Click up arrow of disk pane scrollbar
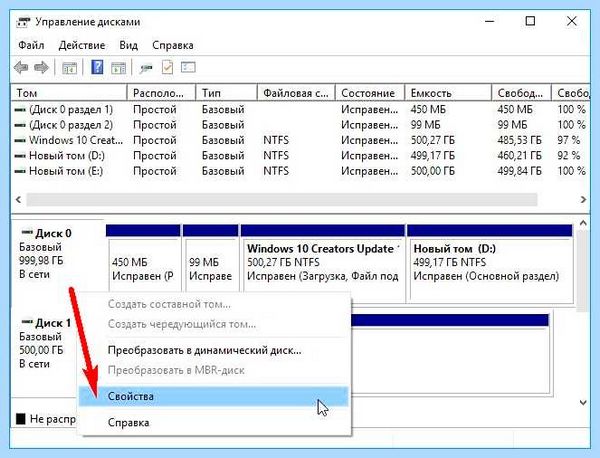Screen dimensions: 600x458 pyautogui.click(x=583, y=223)
